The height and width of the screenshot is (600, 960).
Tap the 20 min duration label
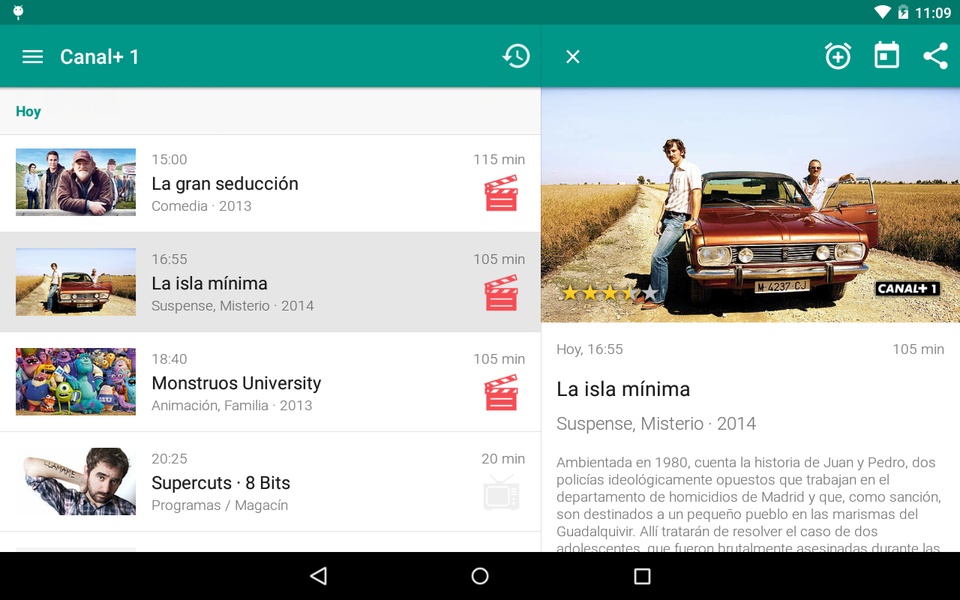point(503,459)
